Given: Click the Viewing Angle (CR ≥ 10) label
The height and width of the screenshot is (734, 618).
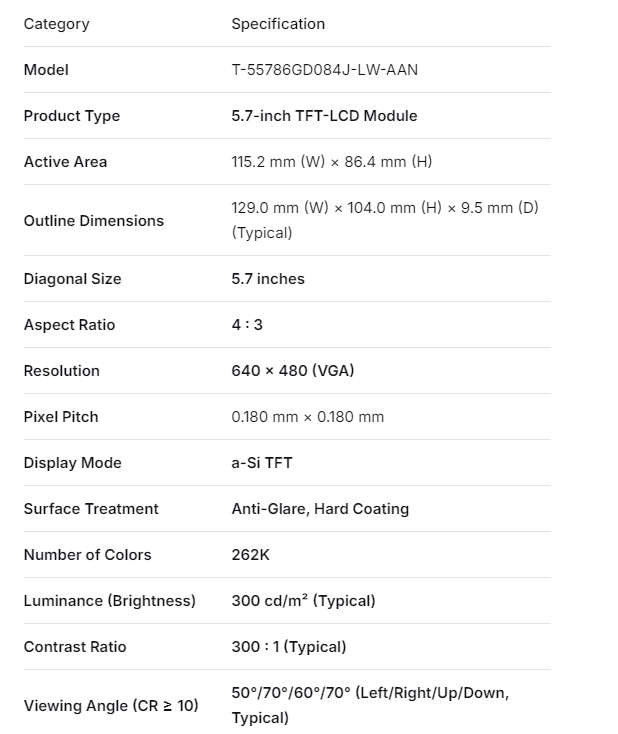Looking at the screenshot, I should pos(111,706).
